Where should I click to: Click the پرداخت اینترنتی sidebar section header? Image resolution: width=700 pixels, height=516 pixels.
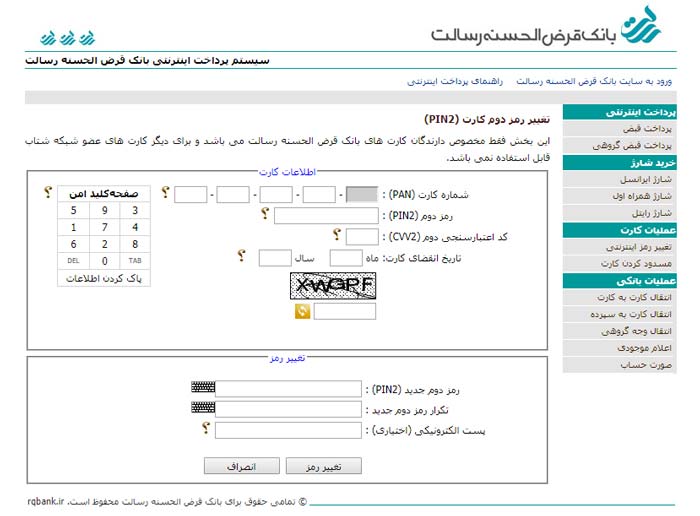(620, 112)
